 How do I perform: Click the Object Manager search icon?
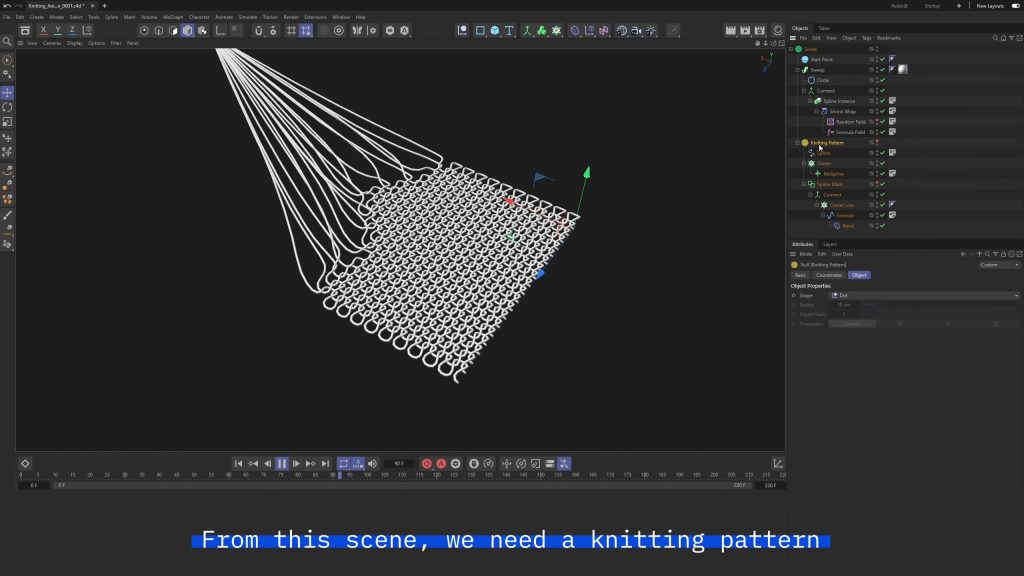point(995,38)
